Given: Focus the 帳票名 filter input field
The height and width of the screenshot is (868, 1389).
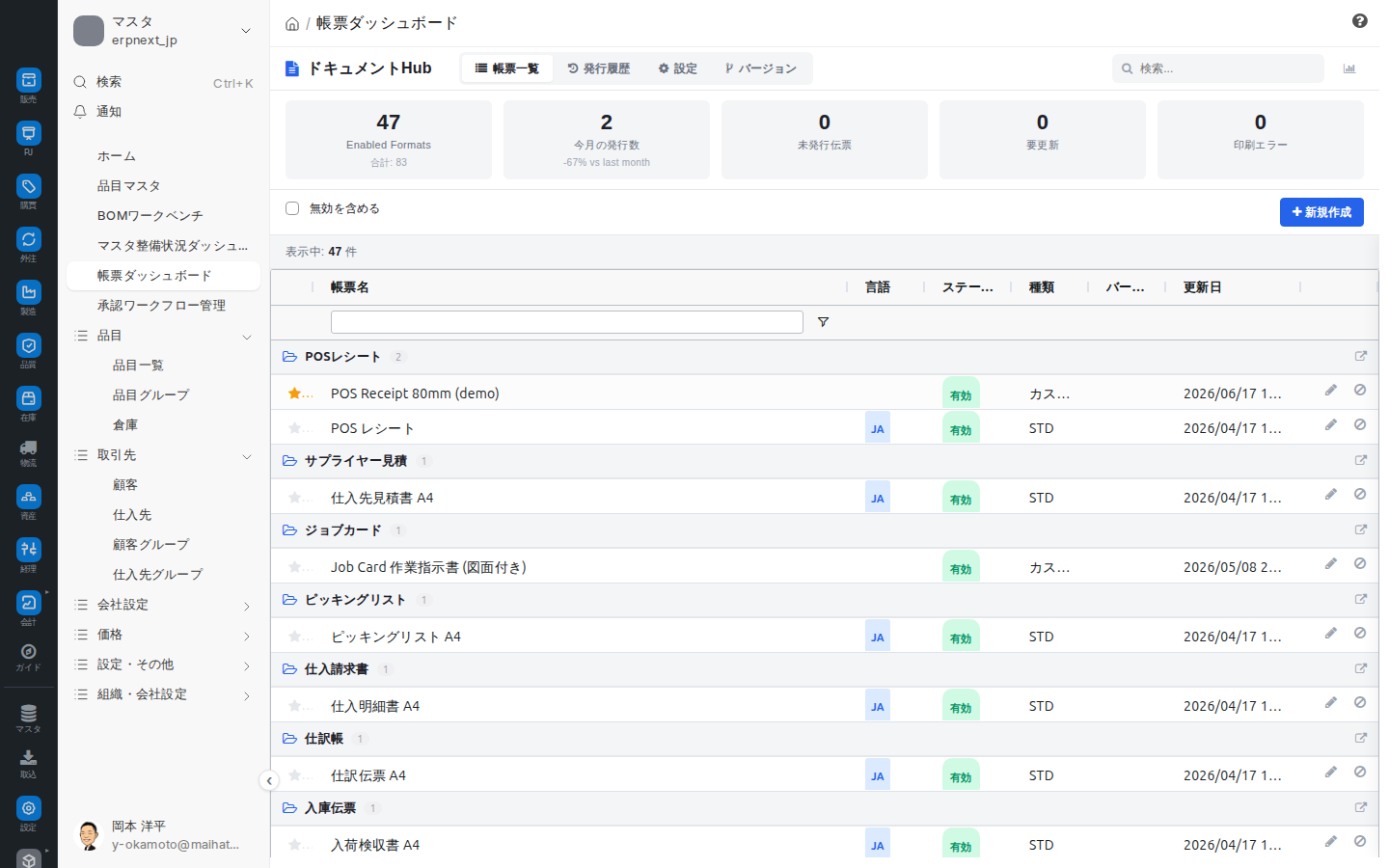Looking at the screenshot, I should pyautogui.click(x=567, y=322).
